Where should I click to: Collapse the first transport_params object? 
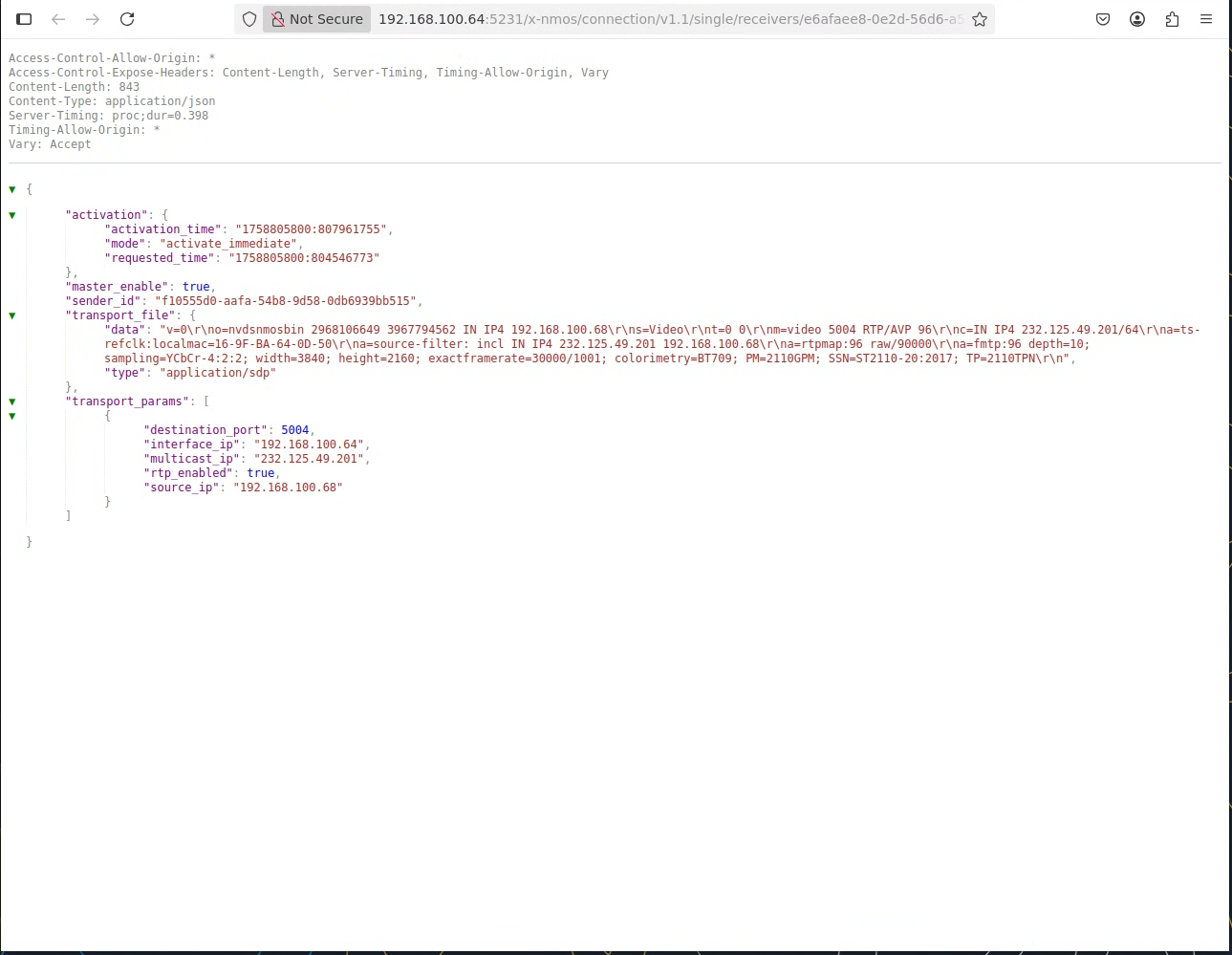pos(12,416)
